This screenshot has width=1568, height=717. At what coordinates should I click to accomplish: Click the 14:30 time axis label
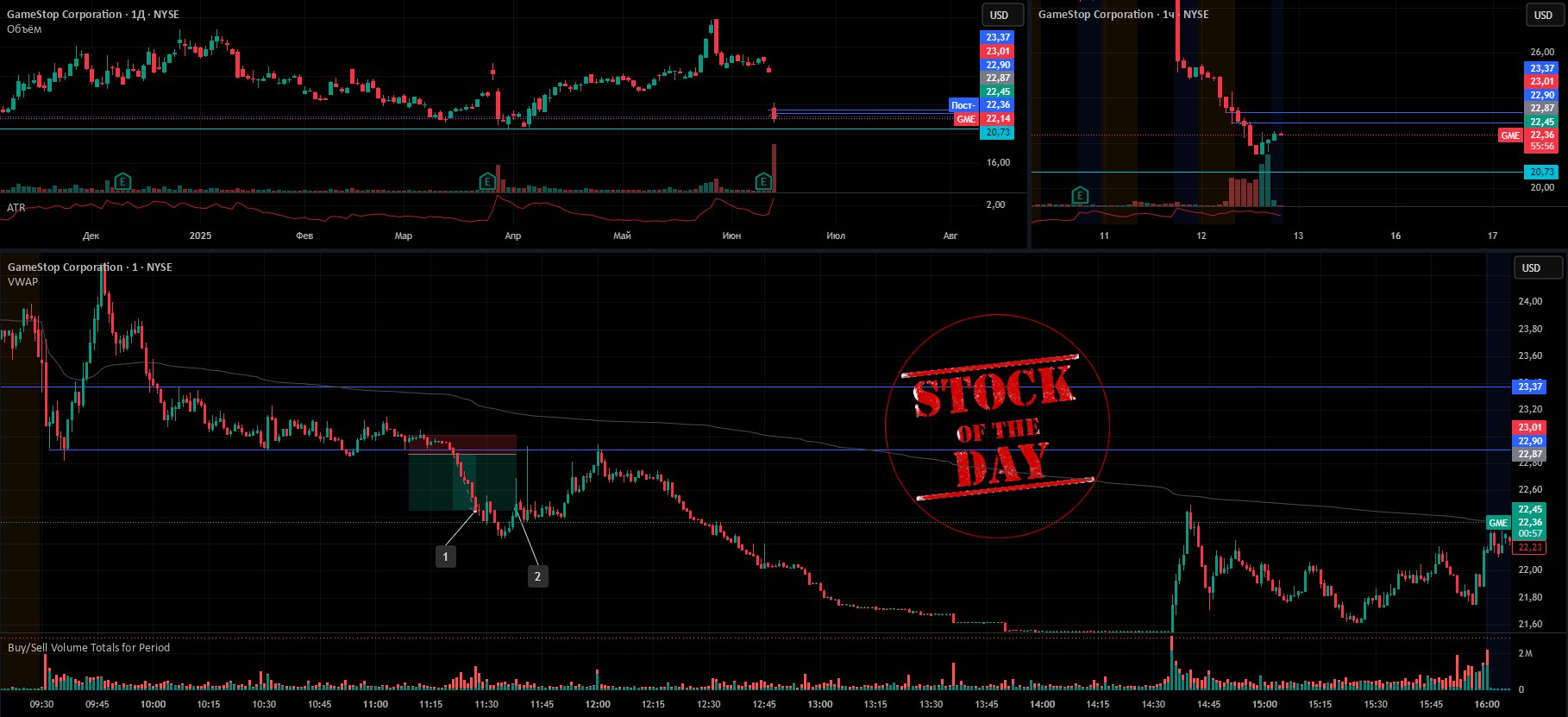pyautogui.click(x=1154, y=704)
